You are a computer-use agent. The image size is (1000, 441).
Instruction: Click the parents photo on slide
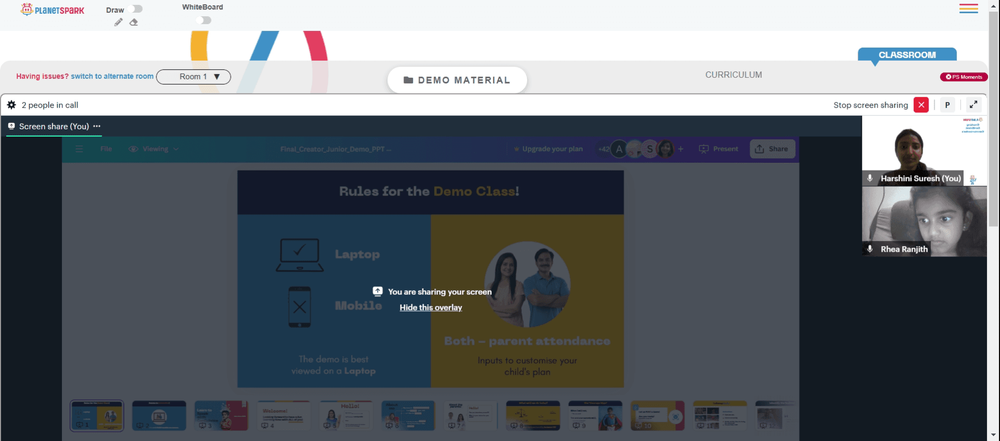coord(527,285)
